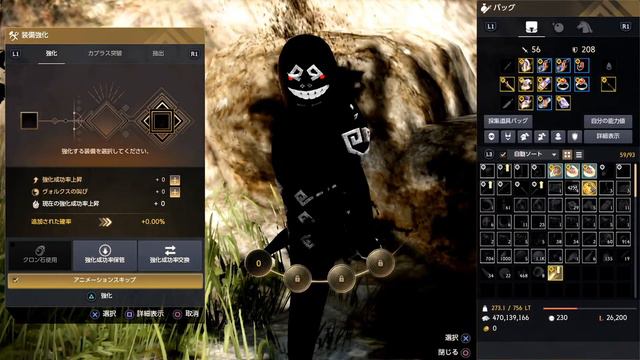
Task: Select second equipped ring slot
Action: pos(582,84)
